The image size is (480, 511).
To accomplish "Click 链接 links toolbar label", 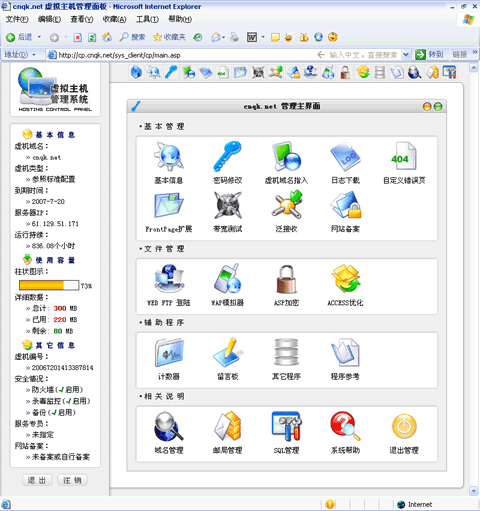I will [460, 54].
